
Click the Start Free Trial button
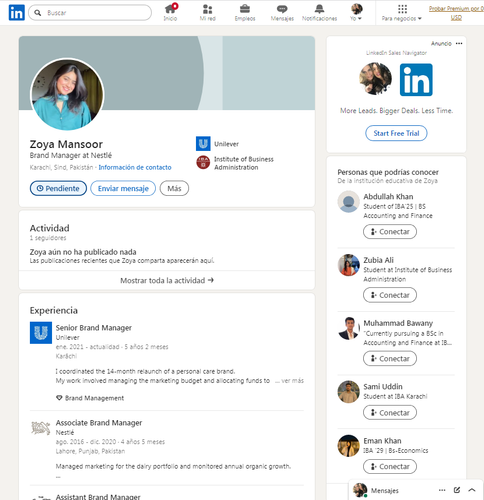pos(396,133)
